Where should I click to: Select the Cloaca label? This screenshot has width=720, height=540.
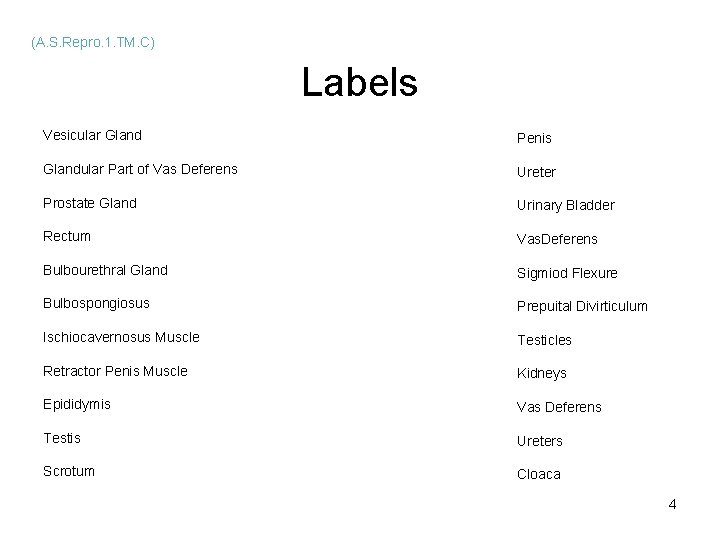point(539,474)
